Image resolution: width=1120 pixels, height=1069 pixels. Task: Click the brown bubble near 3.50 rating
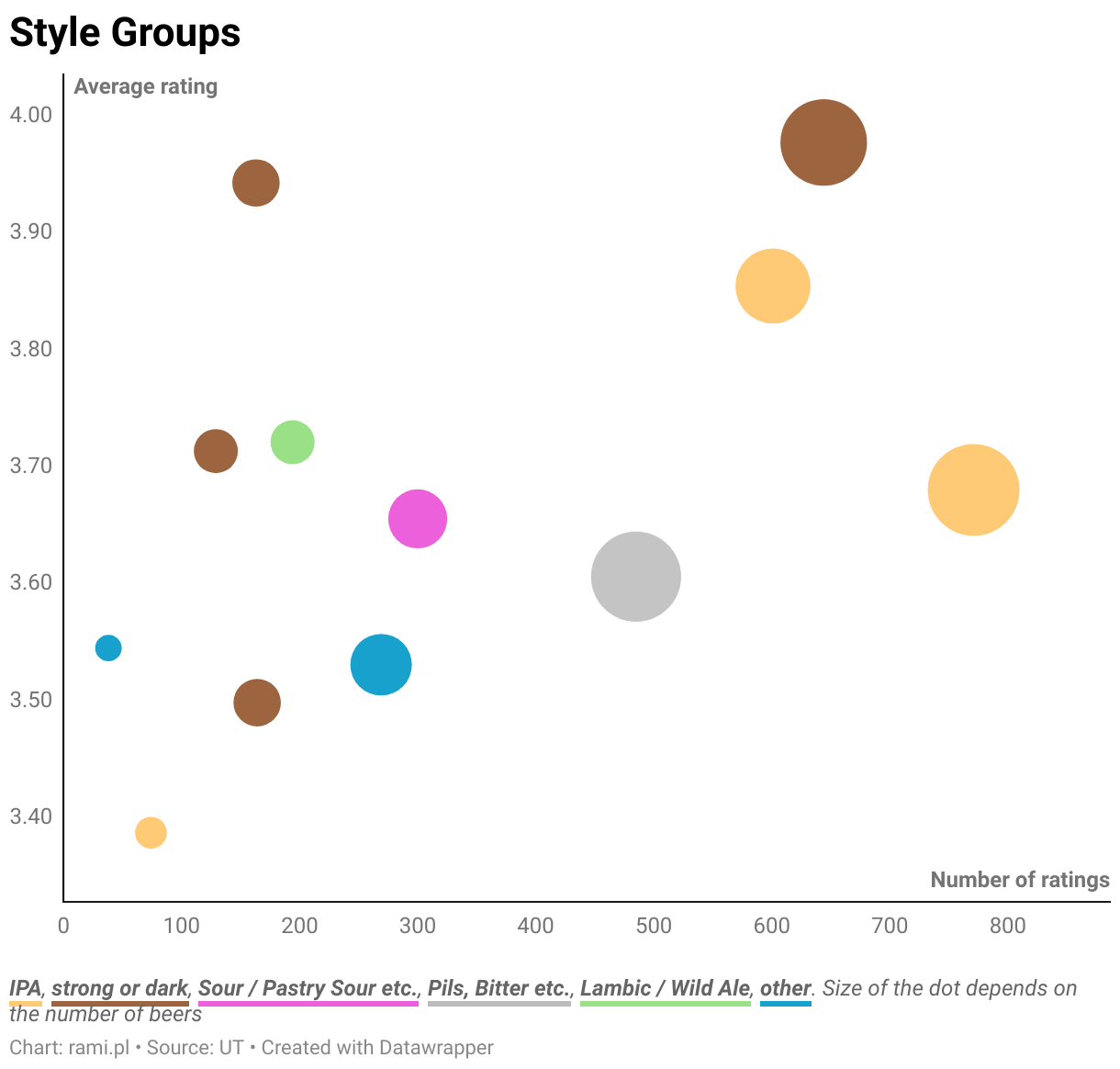(x=257, y=703)
